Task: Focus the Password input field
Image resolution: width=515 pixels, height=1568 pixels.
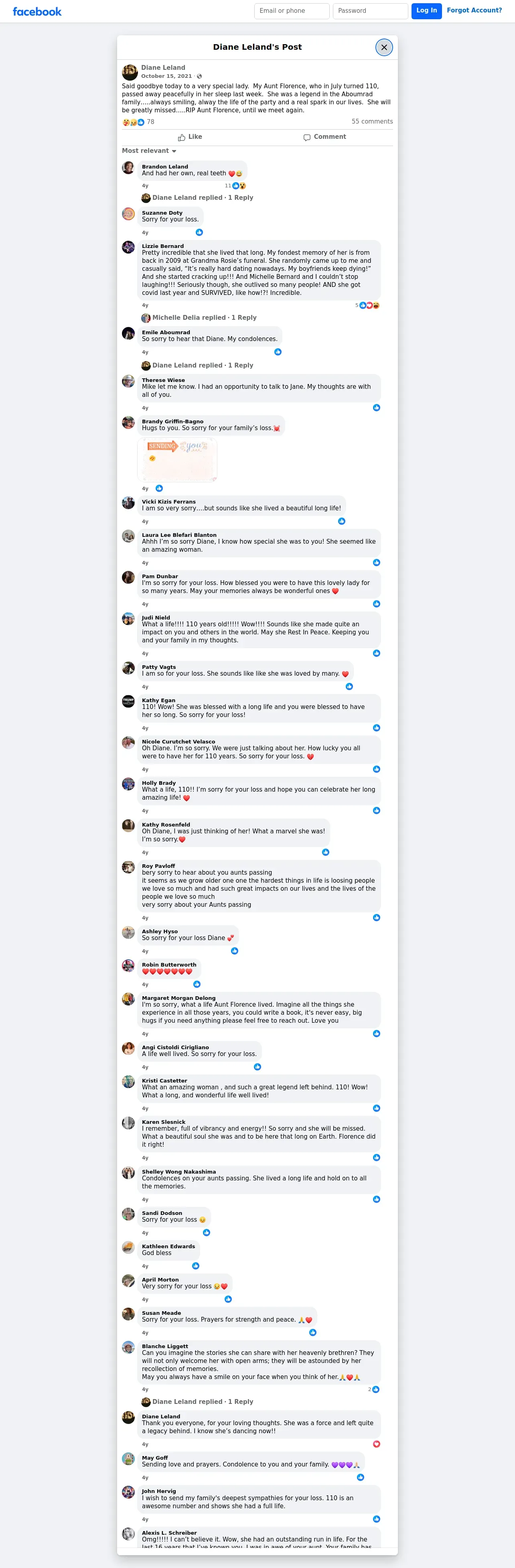Action: [x=370, y=11]
